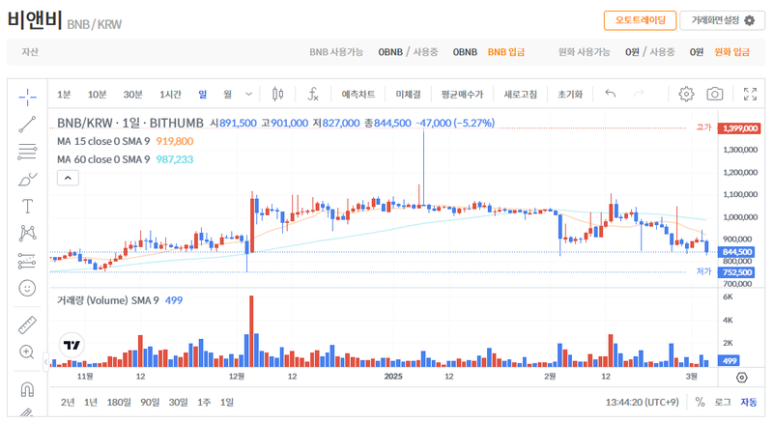Open 거래화면 설정 trading screen settings
This screenshot has width=773, height=423.
[x=722, y=20]
